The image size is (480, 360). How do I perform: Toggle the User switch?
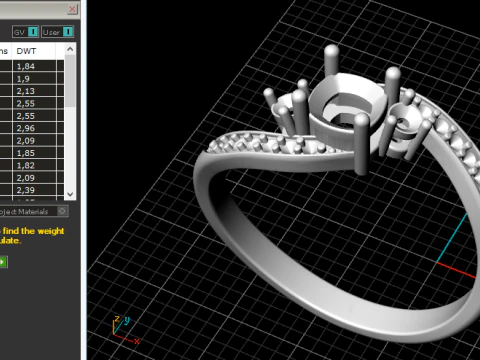[57, 32]
